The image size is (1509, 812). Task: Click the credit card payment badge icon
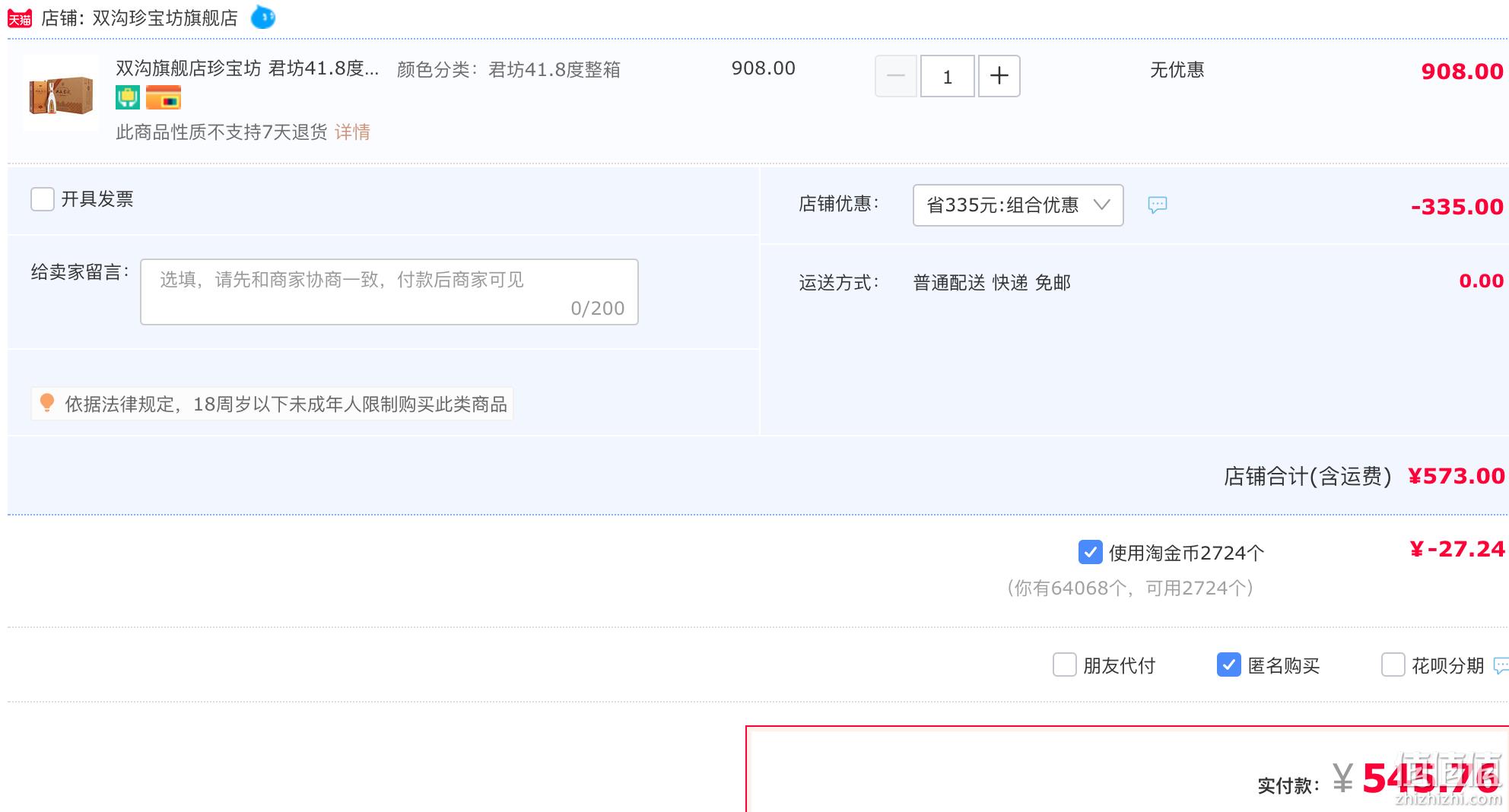pos(164,97)
